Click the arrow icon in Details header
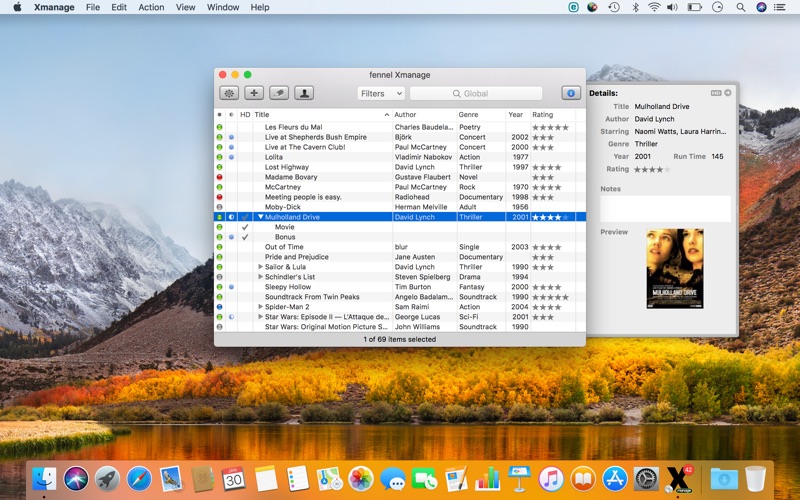This screenshot has width=800, height=500. pyautogui.click(x=728, y=93)
